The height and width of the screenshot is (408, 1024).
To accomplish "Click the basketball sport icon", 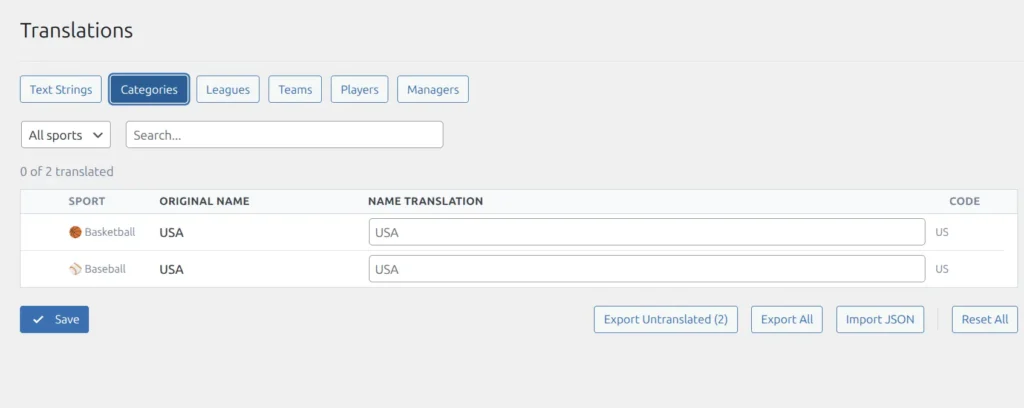I will 75,232.
